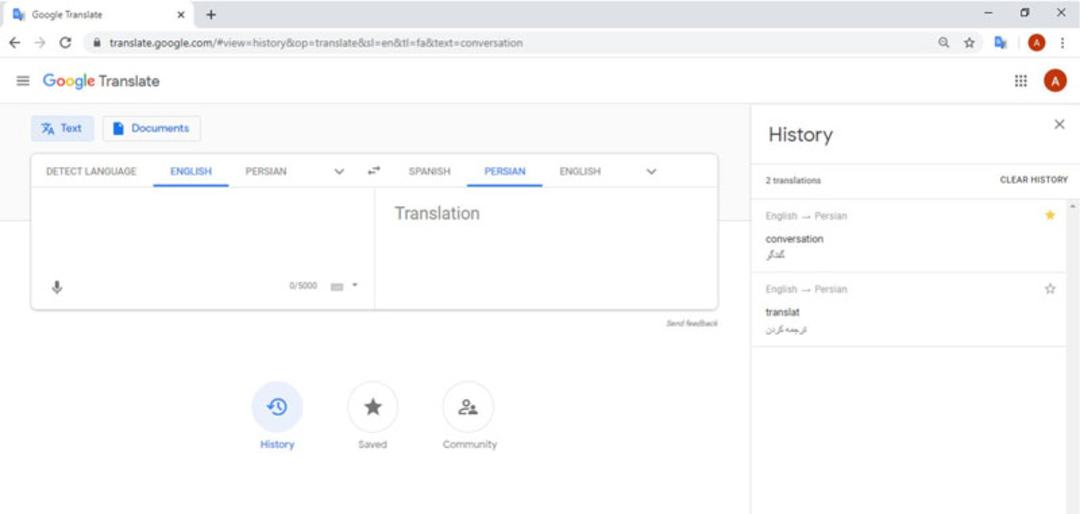The image size is (1080, 514).
Task: Close the History side panel
Action: click(1059, 124)
